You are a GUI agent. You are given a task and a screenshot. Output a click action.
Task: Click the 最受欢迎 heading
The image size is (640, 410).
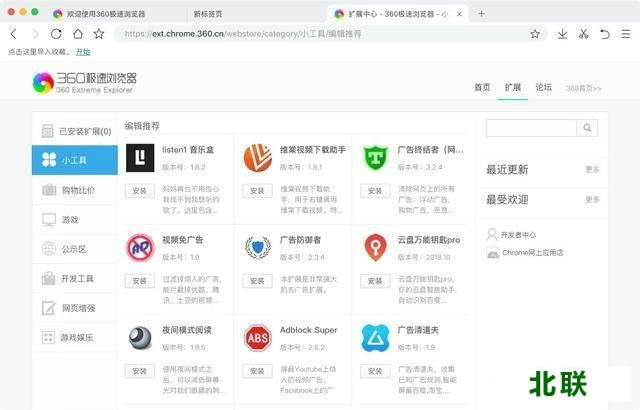click(x=507, y=199)
